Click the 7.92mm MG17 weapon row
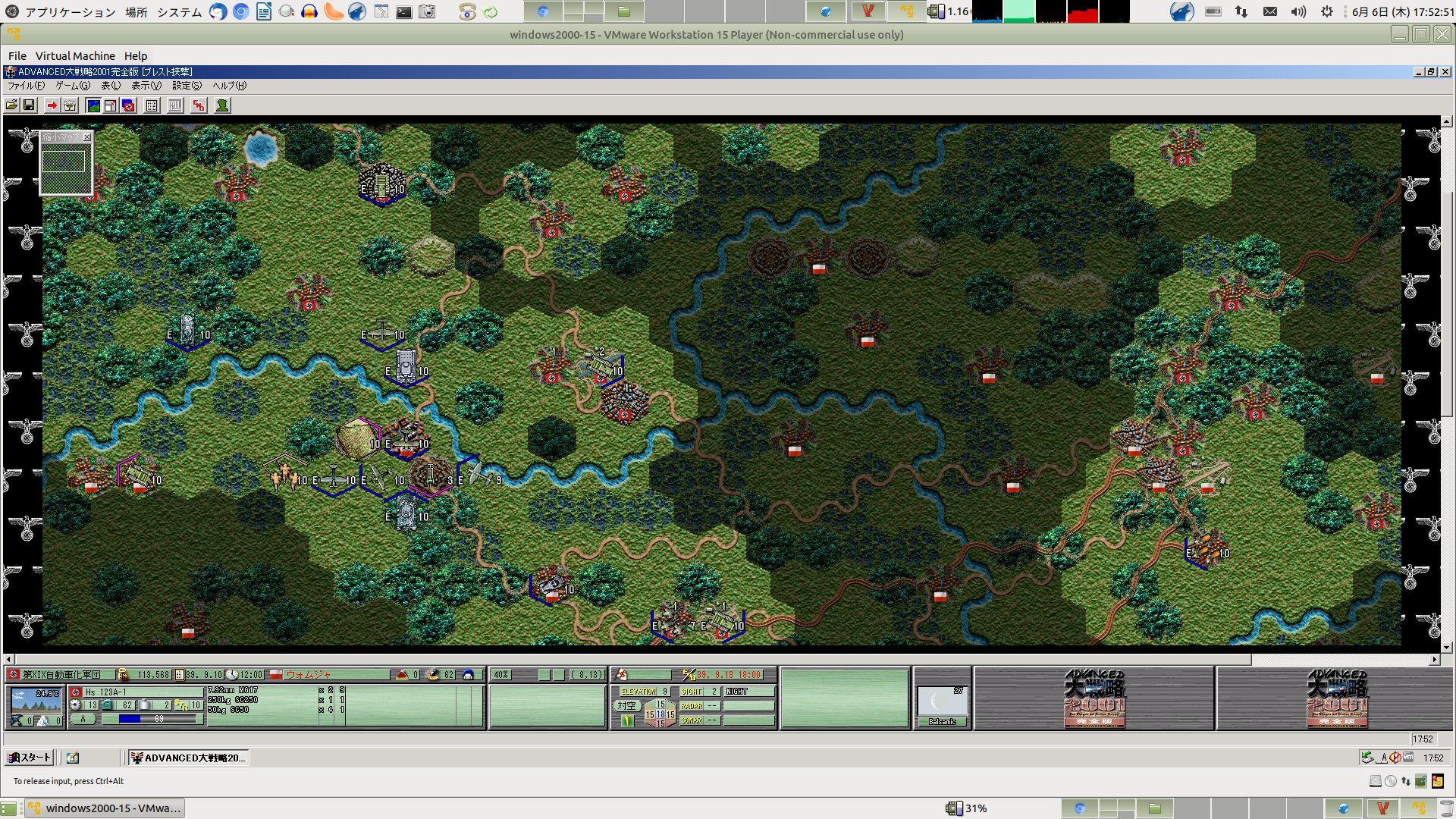The image size is (1456, 819). pos(277,691)
